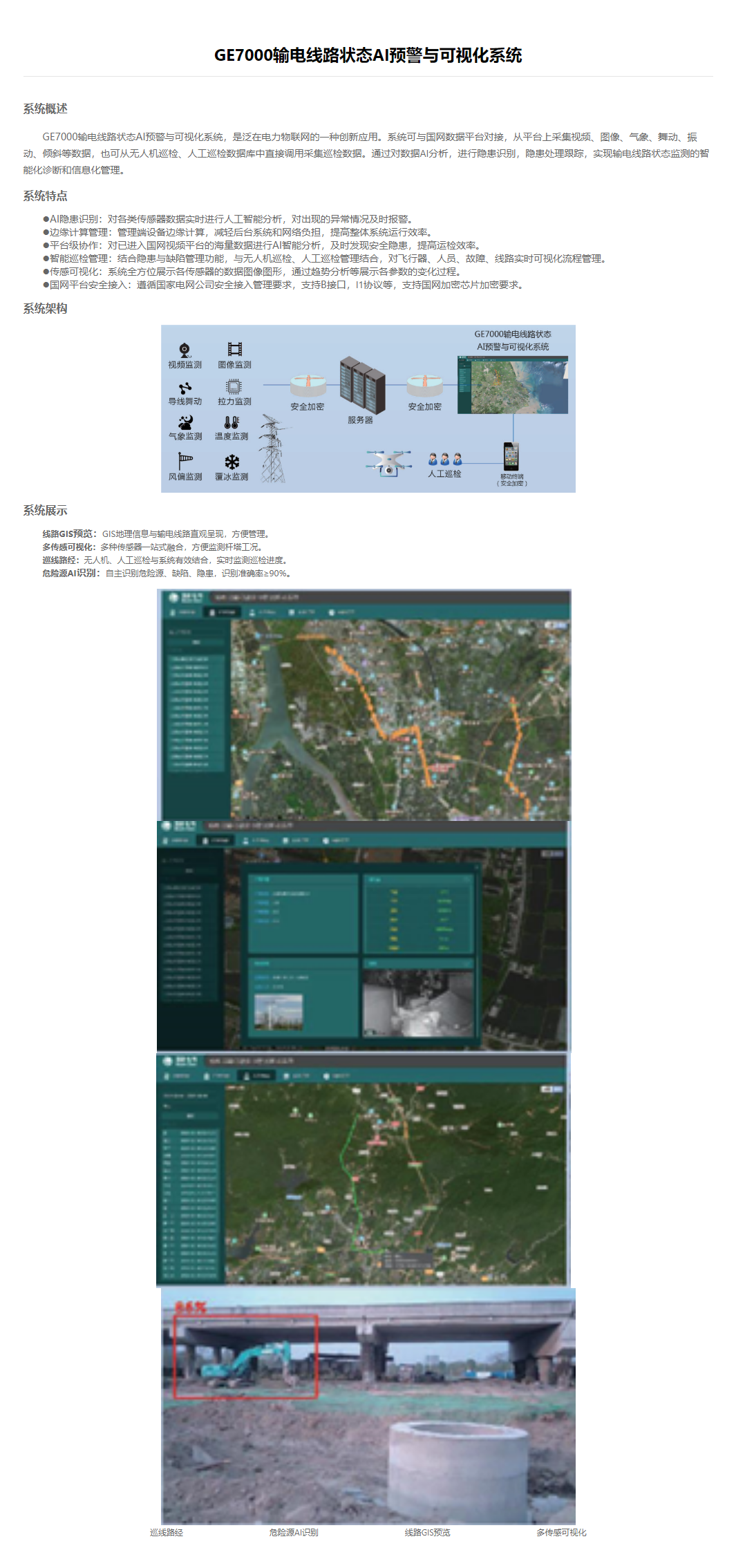The height and width of the screenshot is (1568, 745).
Task: Click the infrared camera image in the sensor dashboard screenshot
Action: (x=418, y=1003)
